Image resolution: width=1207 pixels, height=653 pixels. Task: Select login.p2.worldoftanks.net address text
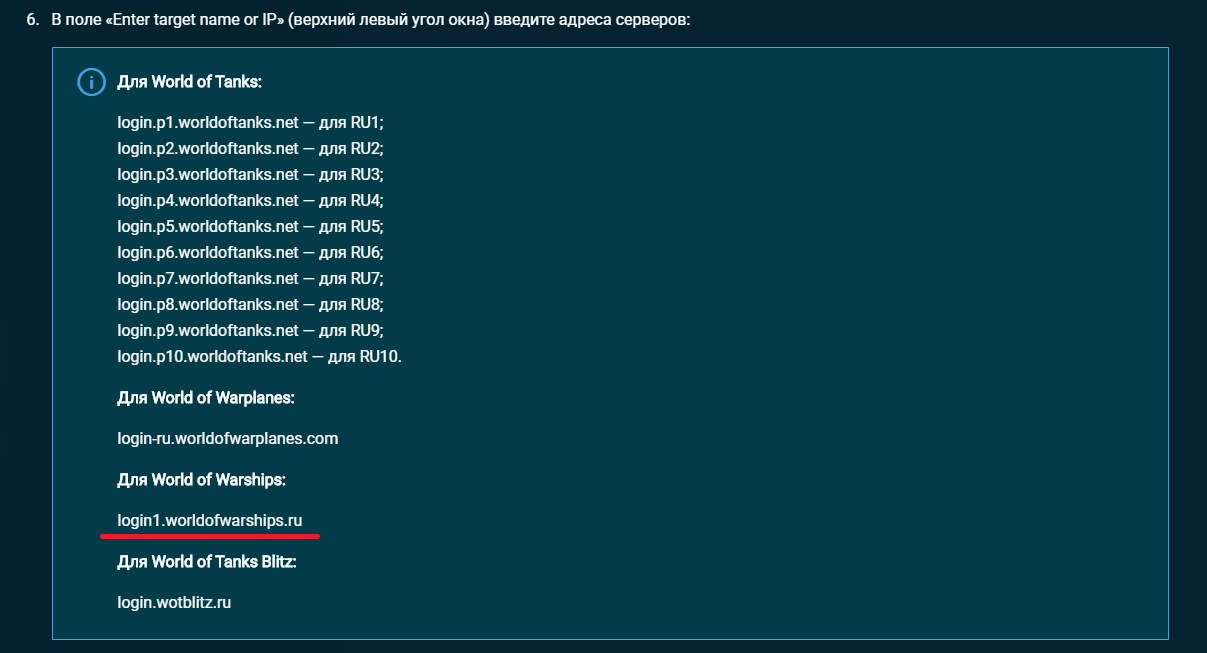click(x=208, y=148)
